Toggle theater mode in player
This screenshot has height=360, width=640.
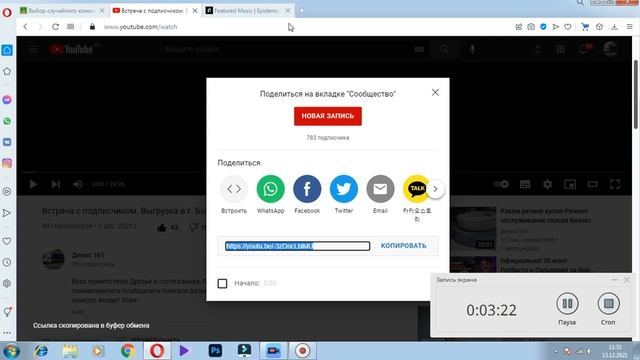click(x=592, y=184)
